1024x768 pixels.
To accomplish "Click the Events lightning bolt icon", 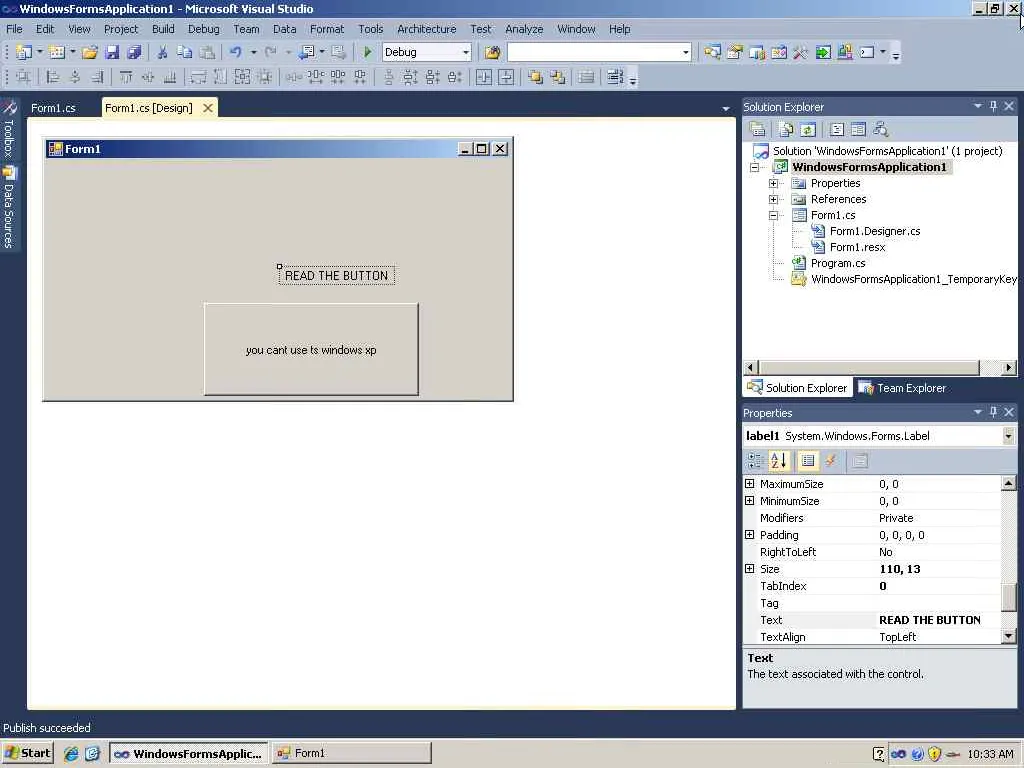I will 830,461.
